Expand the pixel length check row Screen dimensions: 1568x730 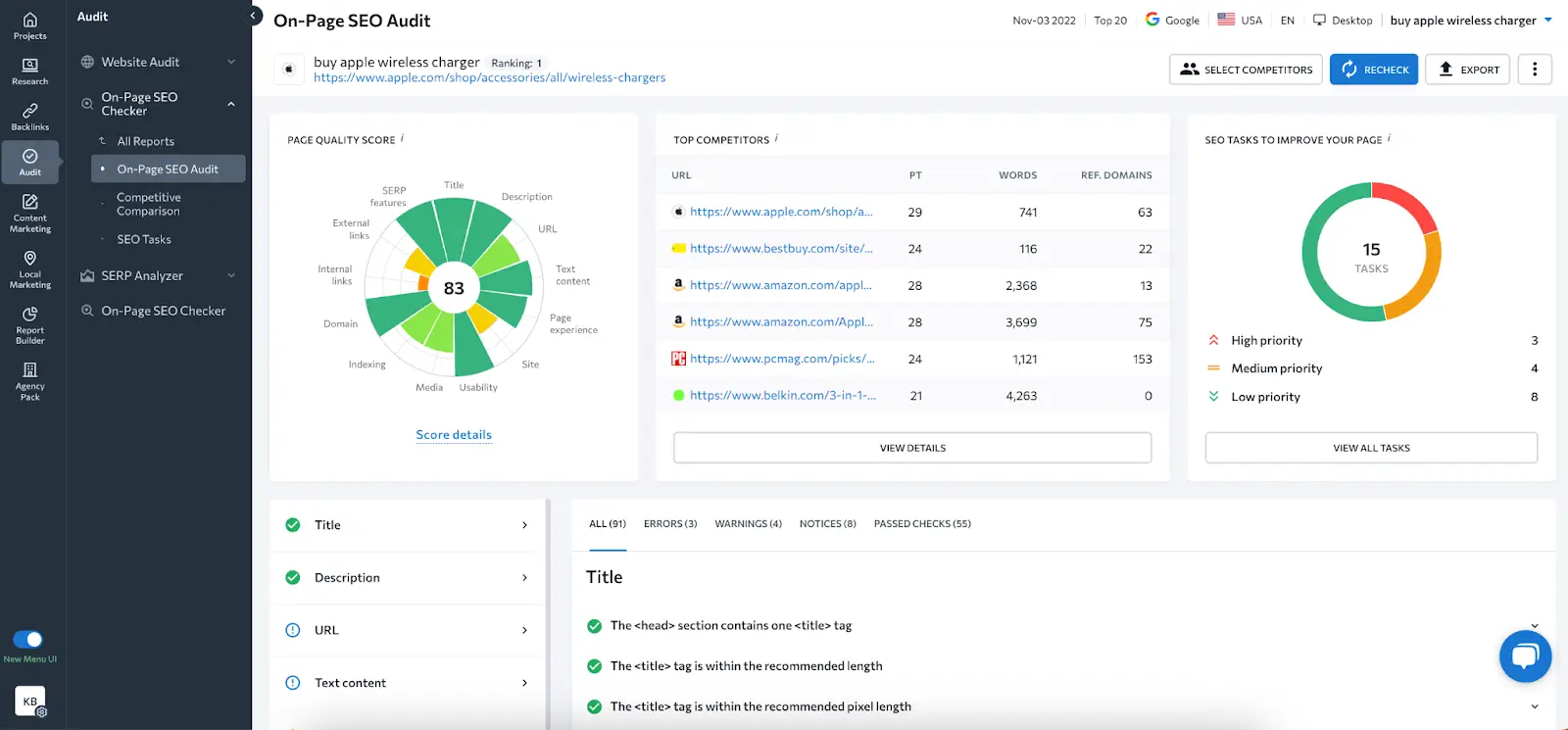1535,706
